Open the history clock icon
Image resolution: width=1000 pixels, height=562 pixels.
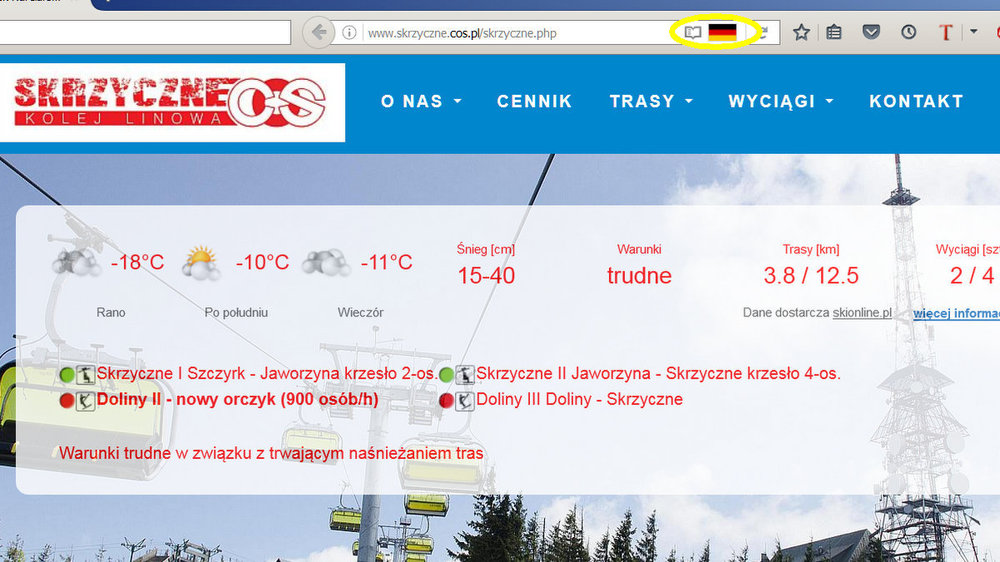click(908, 32)
